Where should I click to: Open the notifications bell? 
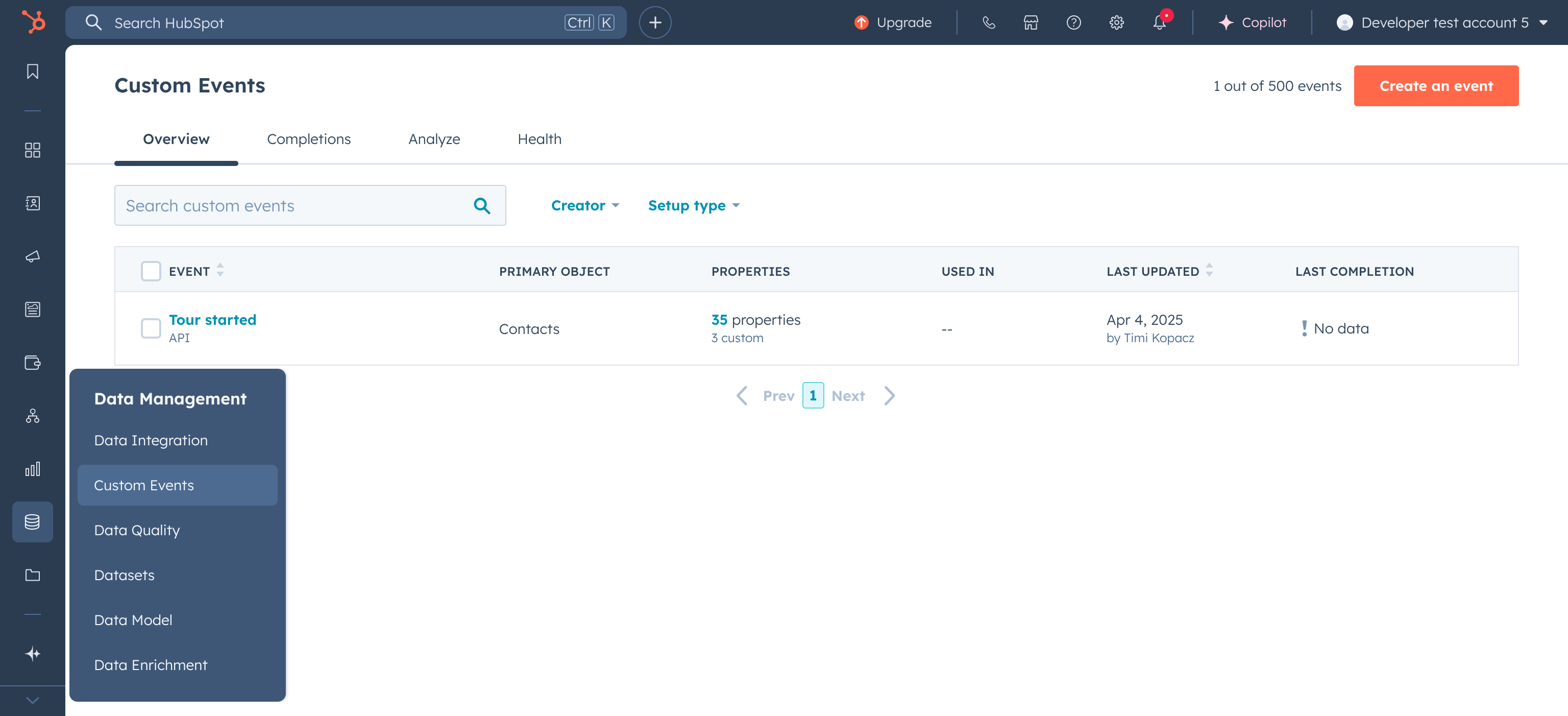pyautogui.click(x=1159, y=22)
